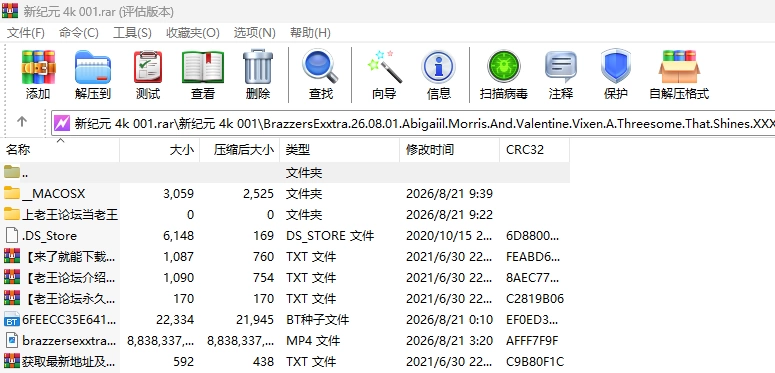Open the 注释 (Comment) tool

[x=560, y=74]
